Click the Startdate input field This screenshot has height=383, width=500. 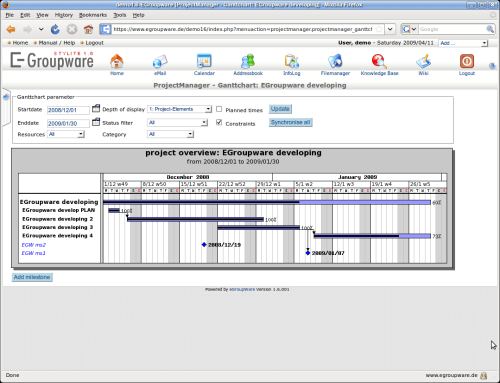click(68, 110)
